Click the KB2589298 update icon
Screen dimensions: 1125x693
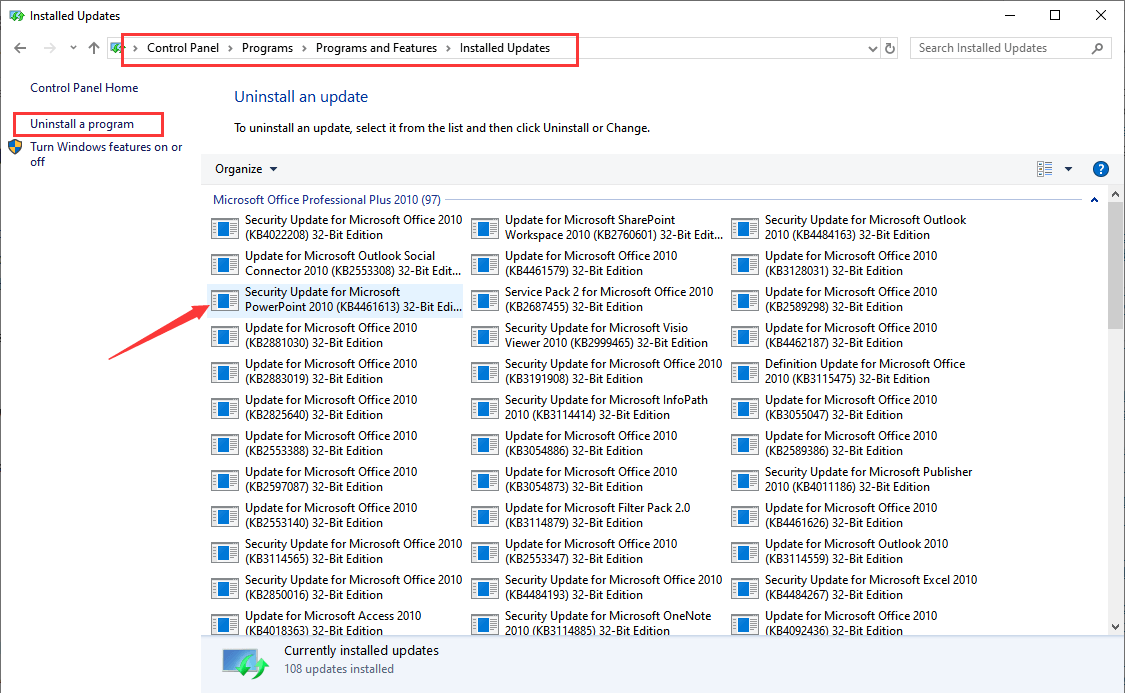[744, 300]
